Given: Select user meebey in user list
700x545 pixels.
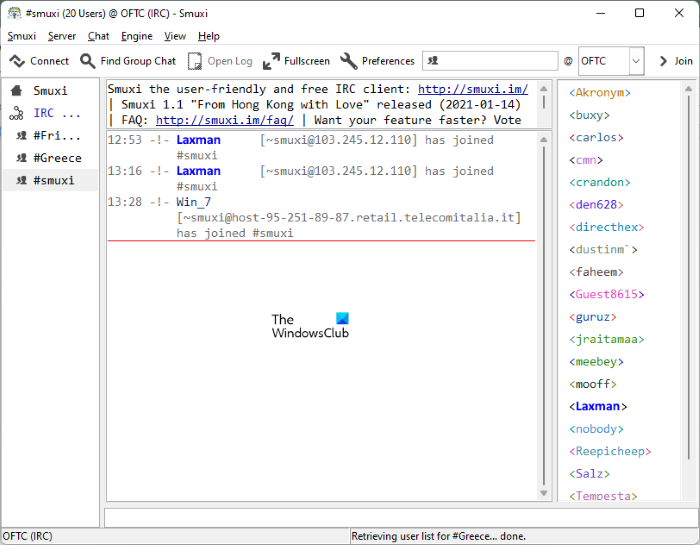Looking at the screenshot, I should pyautogui.click(x=596, y=362).
